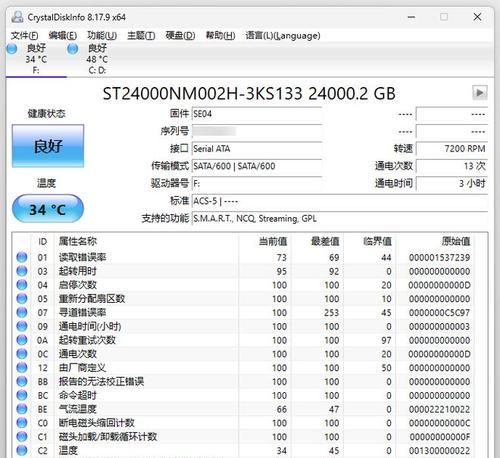The image size is (500, 458).
Task: Click the 34 °C temperature button
Action: (x=48, y=209)
